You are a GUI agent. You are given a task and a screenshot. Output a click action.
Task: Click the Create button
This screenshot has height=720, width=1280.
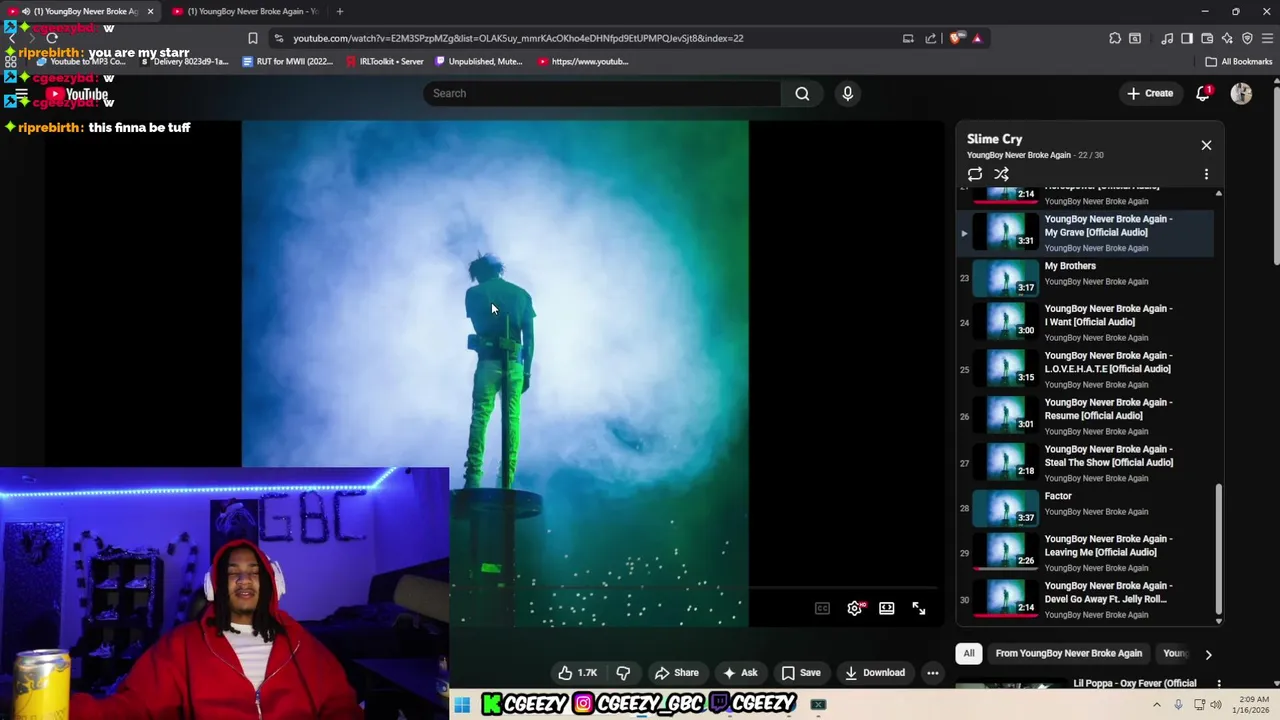pyautogui.click(x=1150, y=93)
